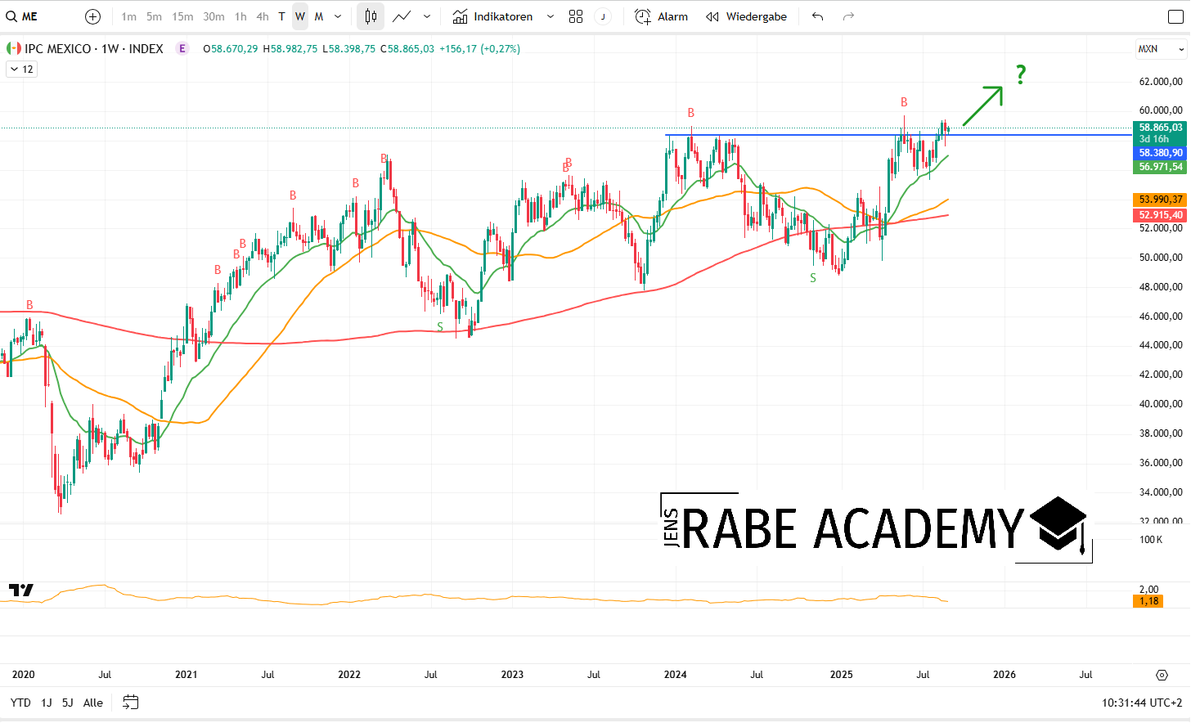
Task: Create an alert with the Alarm clock icon
Action: (x=643, y=16)
